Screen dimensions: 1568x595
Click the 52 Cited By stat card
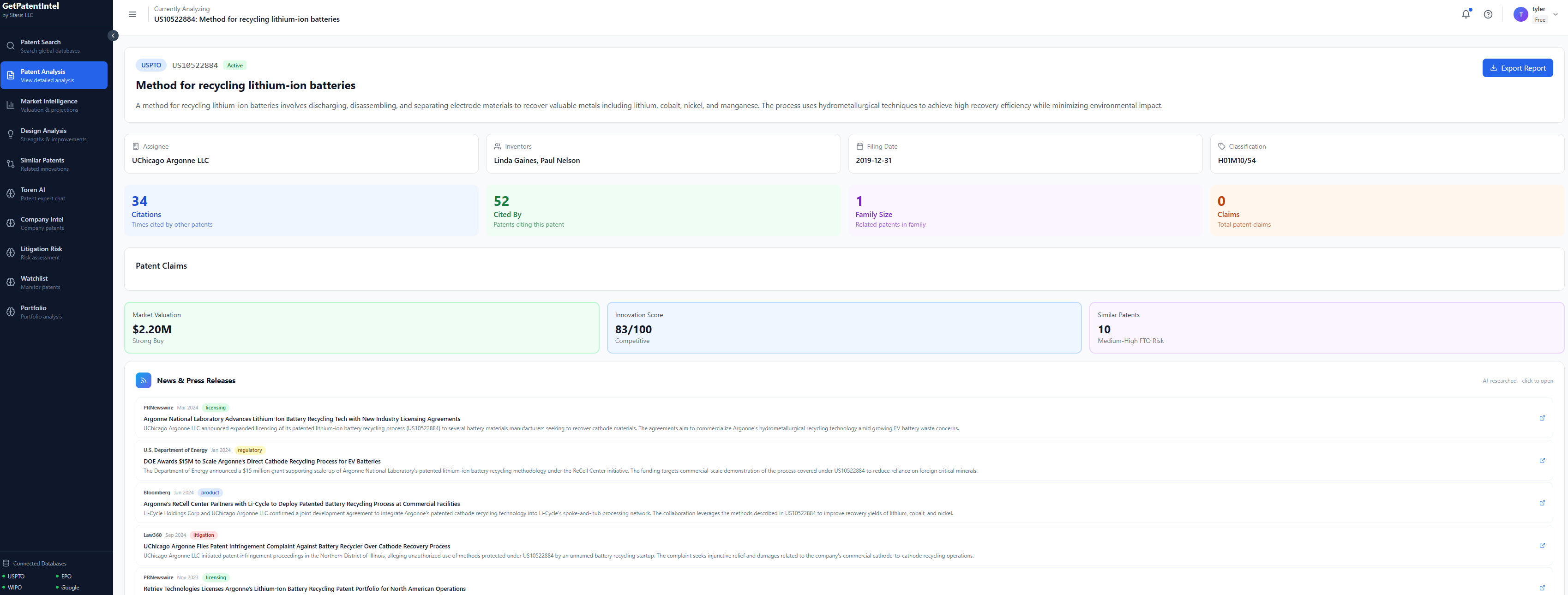point(663,210)
